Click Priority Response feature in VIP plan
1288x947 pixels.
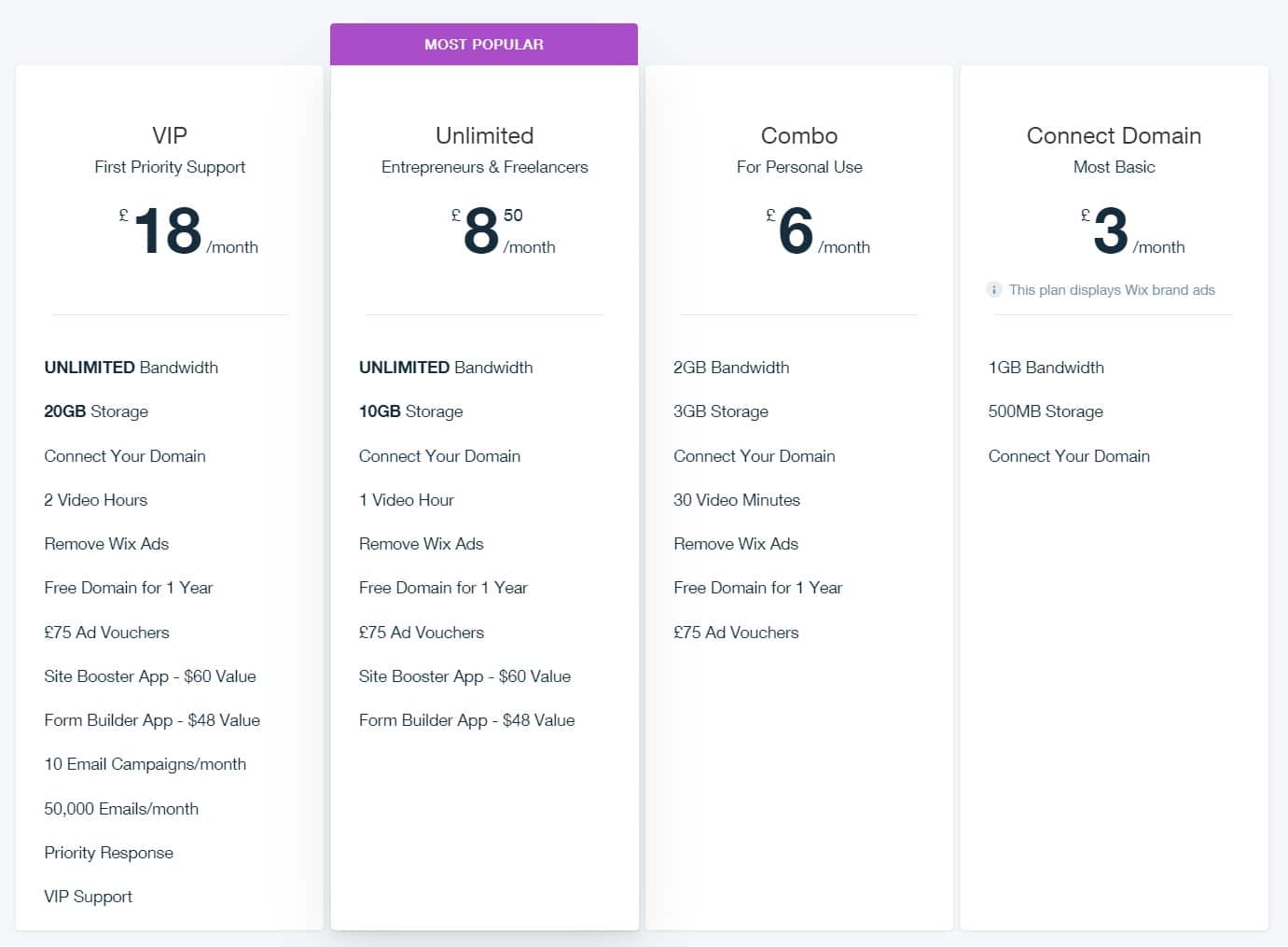(108, 853)
